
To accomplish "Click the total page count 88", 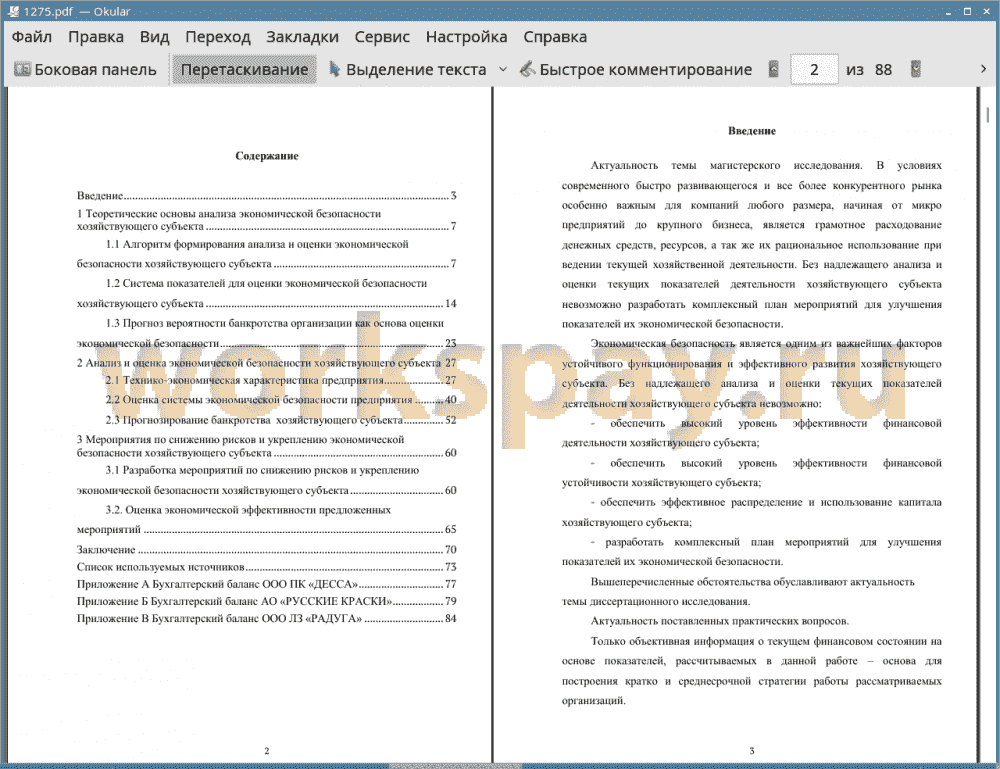I will click(883, 70).
